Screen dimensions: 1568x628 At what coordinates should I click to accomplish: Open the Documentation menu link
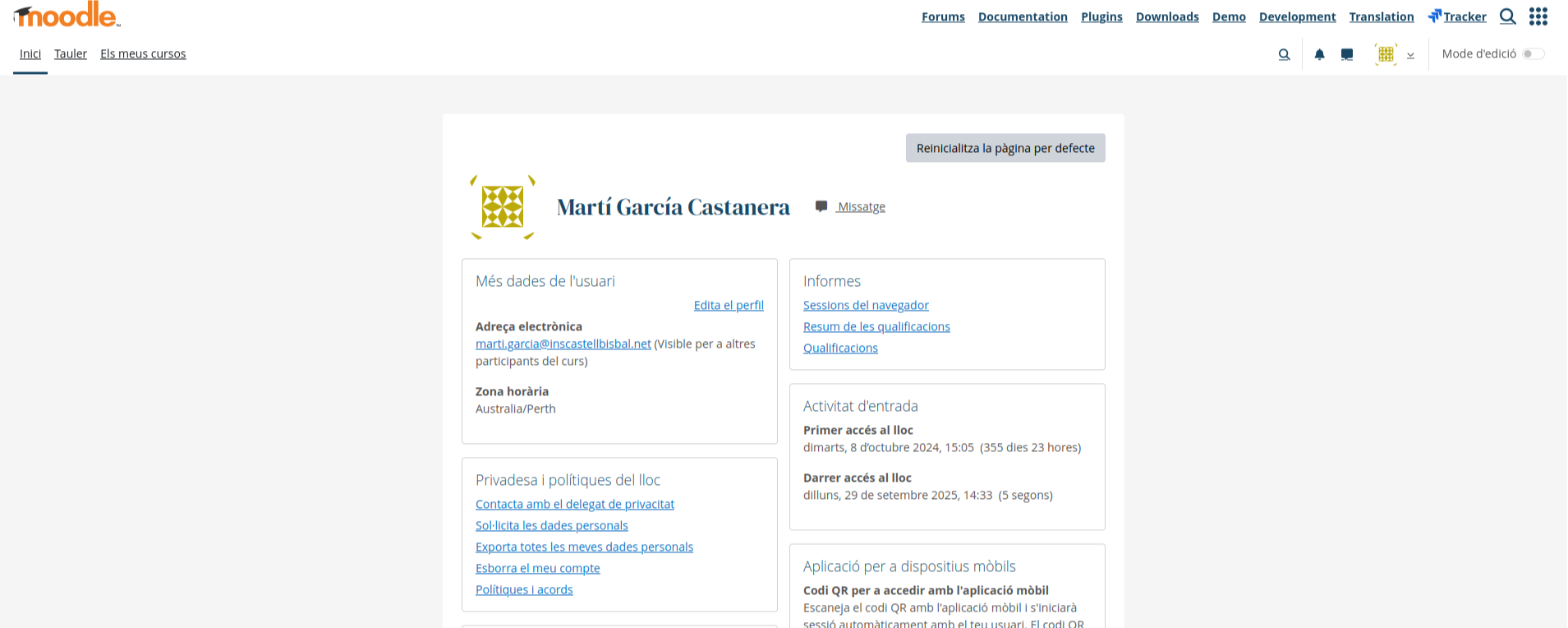coord(1023,16)
